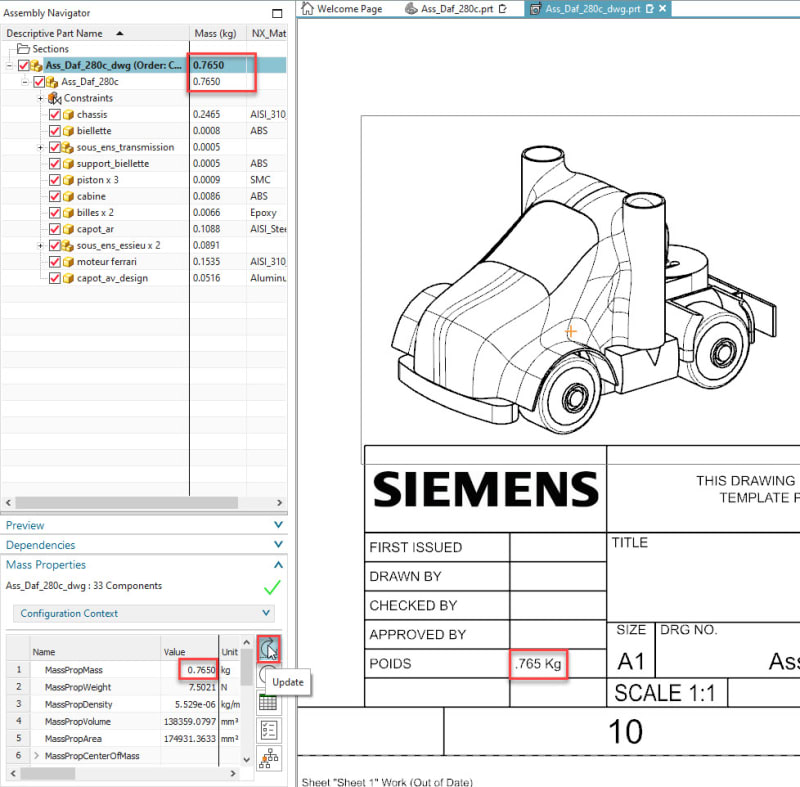
Task: Click the Sections folder icon
Action: click(x=23, y=49)
